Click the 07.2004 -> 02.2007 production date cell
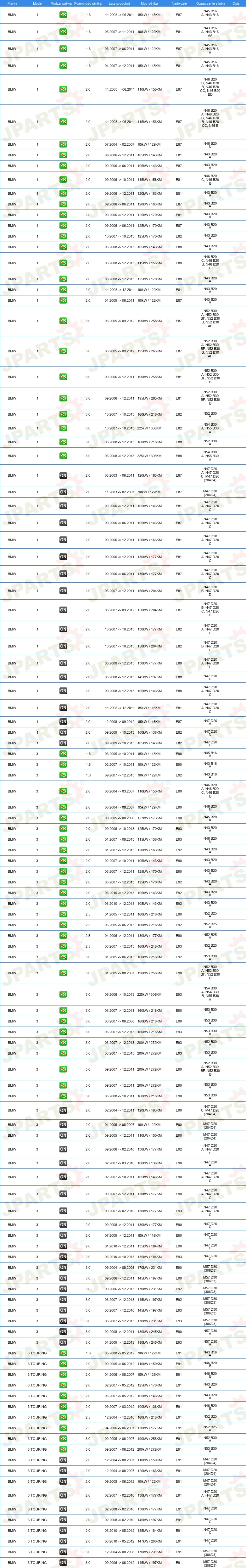This screenshot has width=246, height=1568. click(119, 144)
